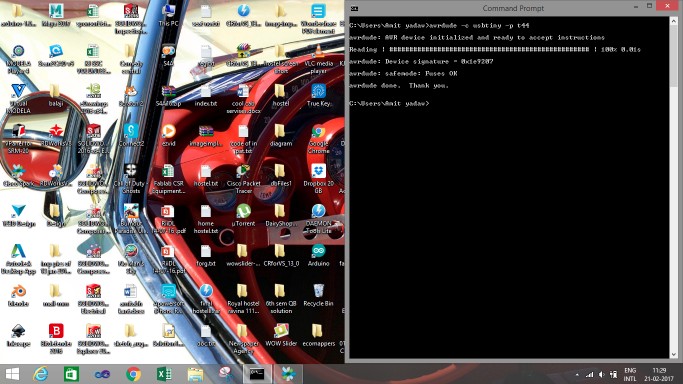Open the Windows Start button
683x384 pixels.
12,374
